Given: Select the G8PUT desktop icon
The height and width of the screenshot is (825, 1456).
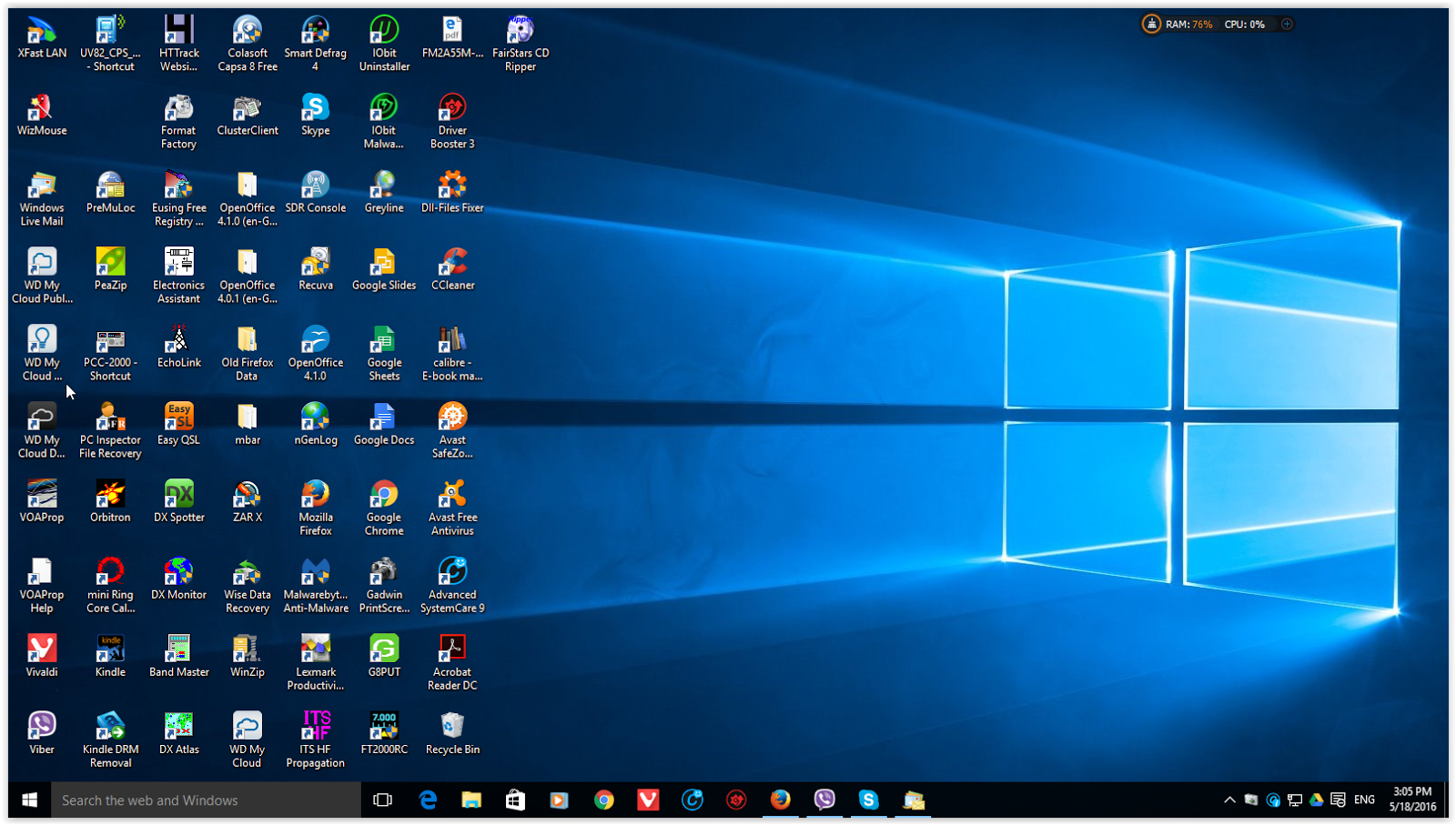Looking at the screenshot, I should [384, 657].
